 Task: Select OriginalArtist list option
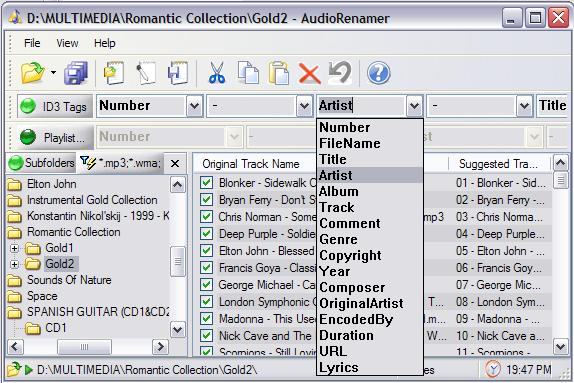pos(370,304)
